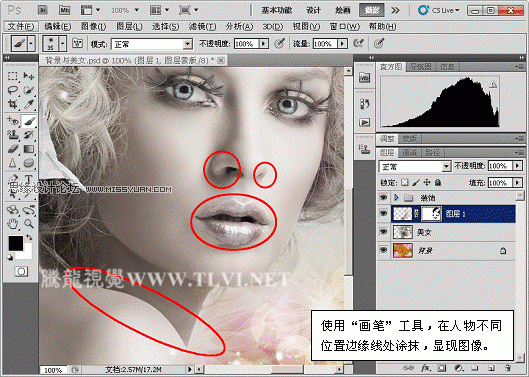Select the Clone Stamp tool
Screen dimensions: 529x377
tap(13, 135)
